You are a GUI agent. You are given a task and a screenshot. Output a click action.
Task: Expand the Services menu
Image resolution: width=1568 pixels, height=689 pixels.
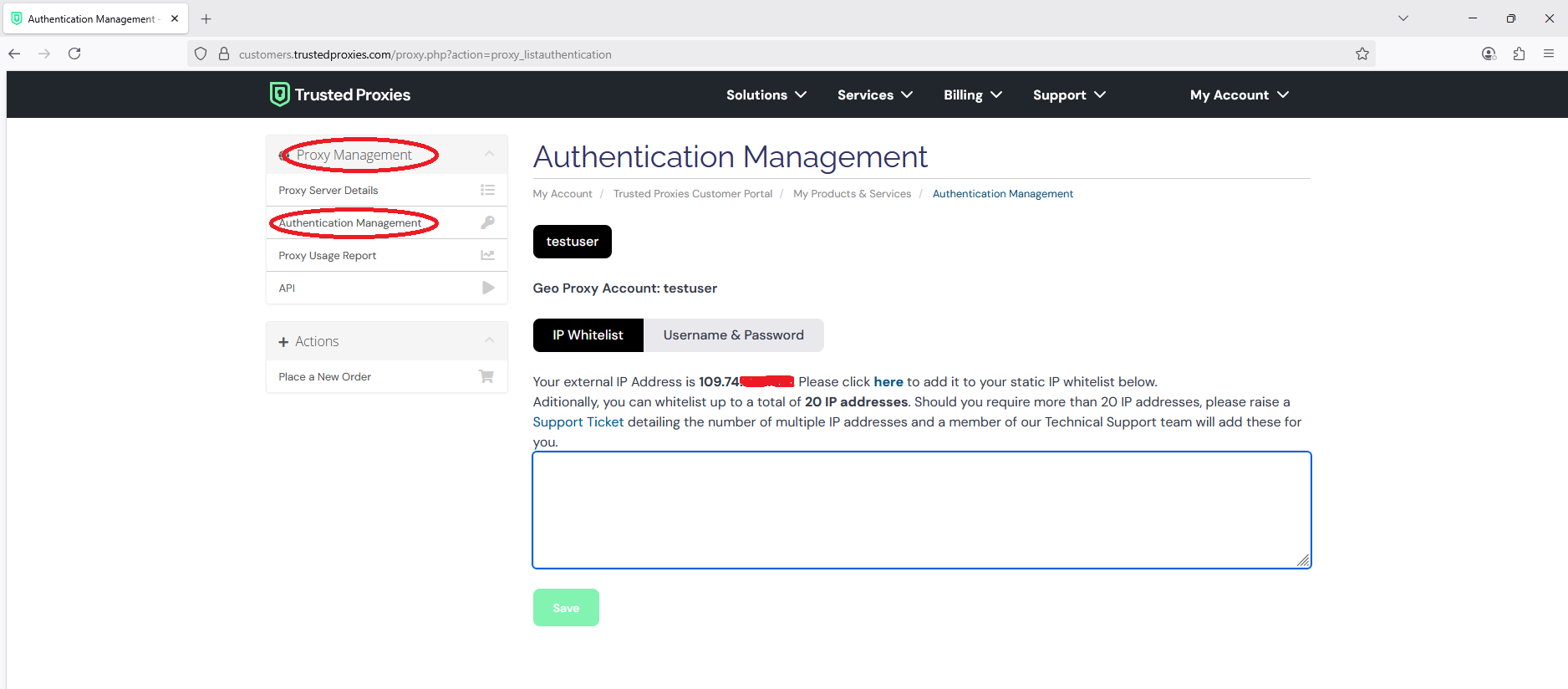coord(875,94)
